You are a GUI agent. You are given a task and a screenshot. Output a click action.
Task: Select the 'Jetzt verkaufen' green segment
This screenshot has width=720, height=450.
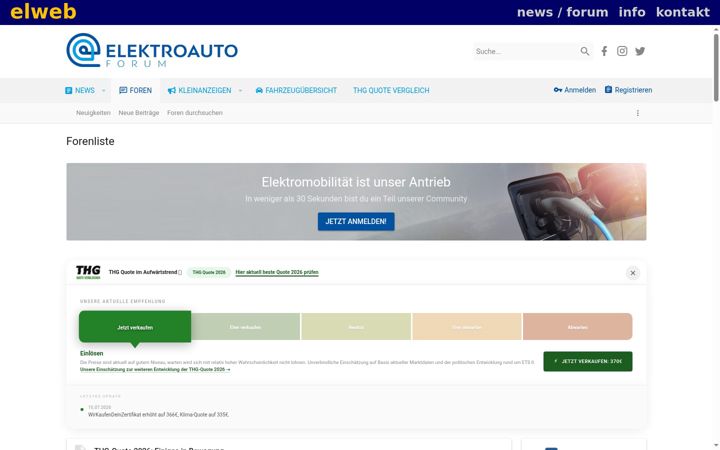135,327
